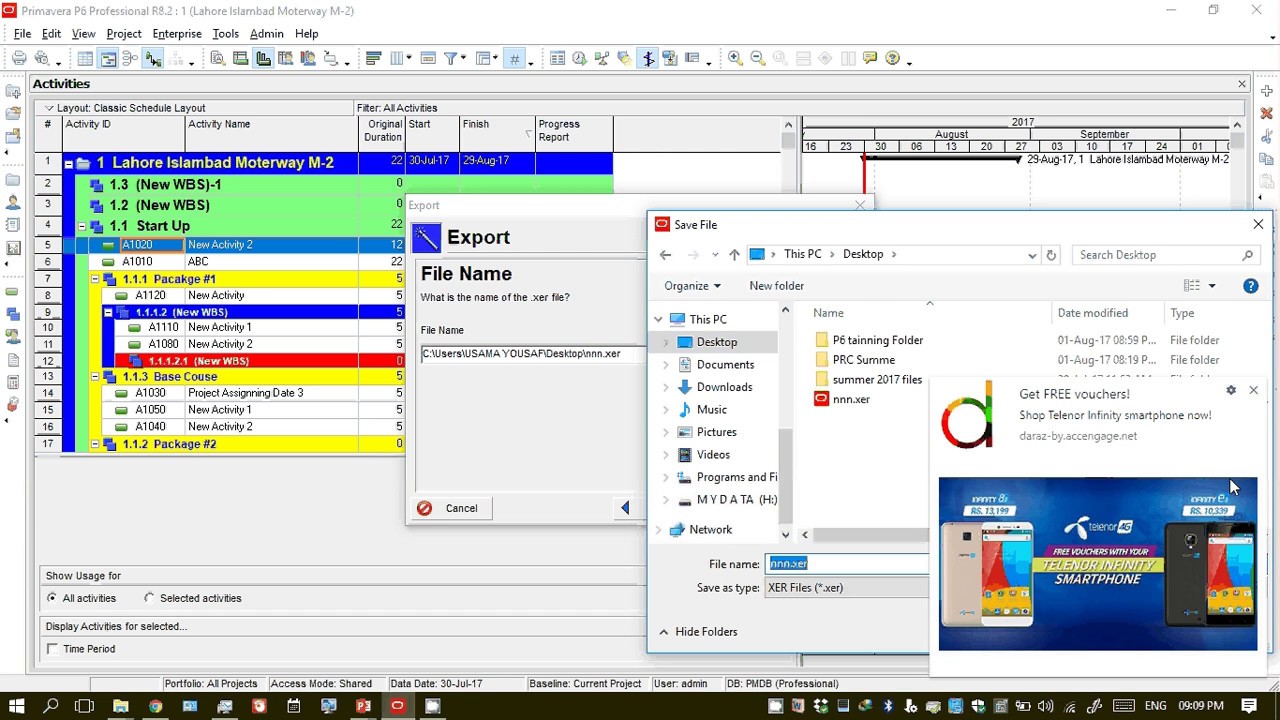Collapse the Lahore Islambad Moterway M-2 node
Image resolution: width=1280 pixels, height=720 pixels.
pyautogui.click(x=69, y=163)
